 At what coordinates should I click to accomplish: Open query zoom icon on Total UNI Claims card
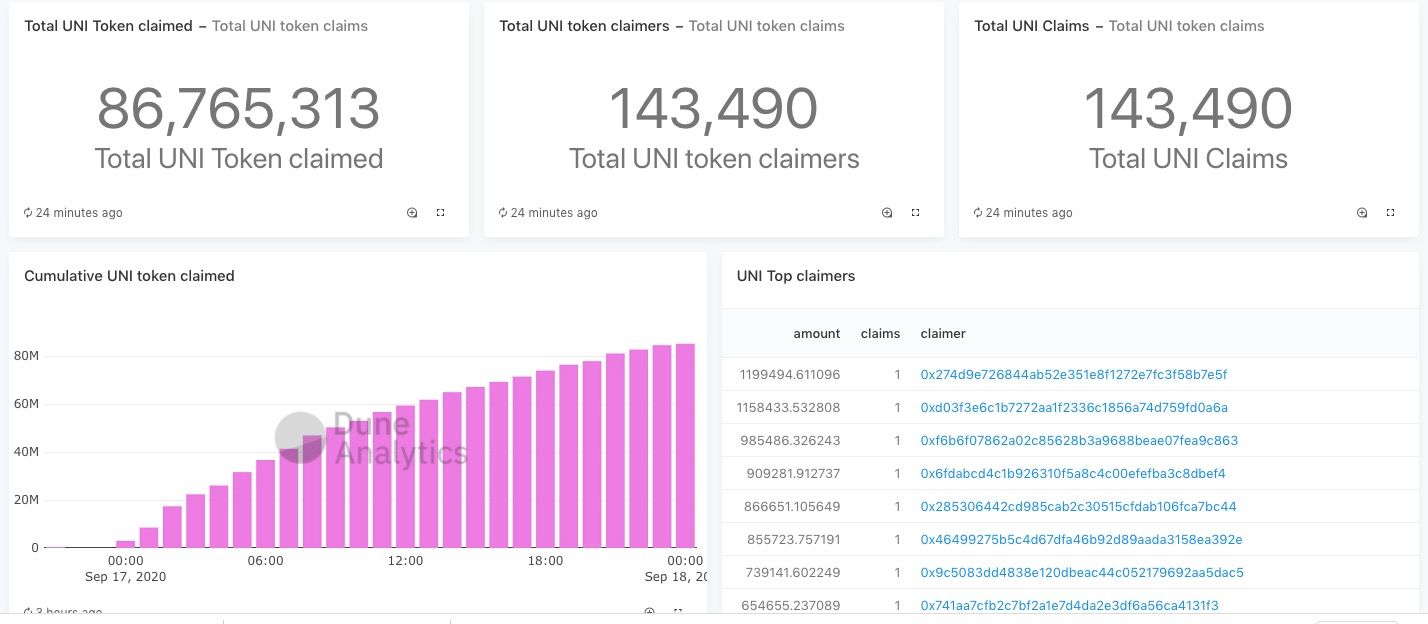coord(1362,213)
